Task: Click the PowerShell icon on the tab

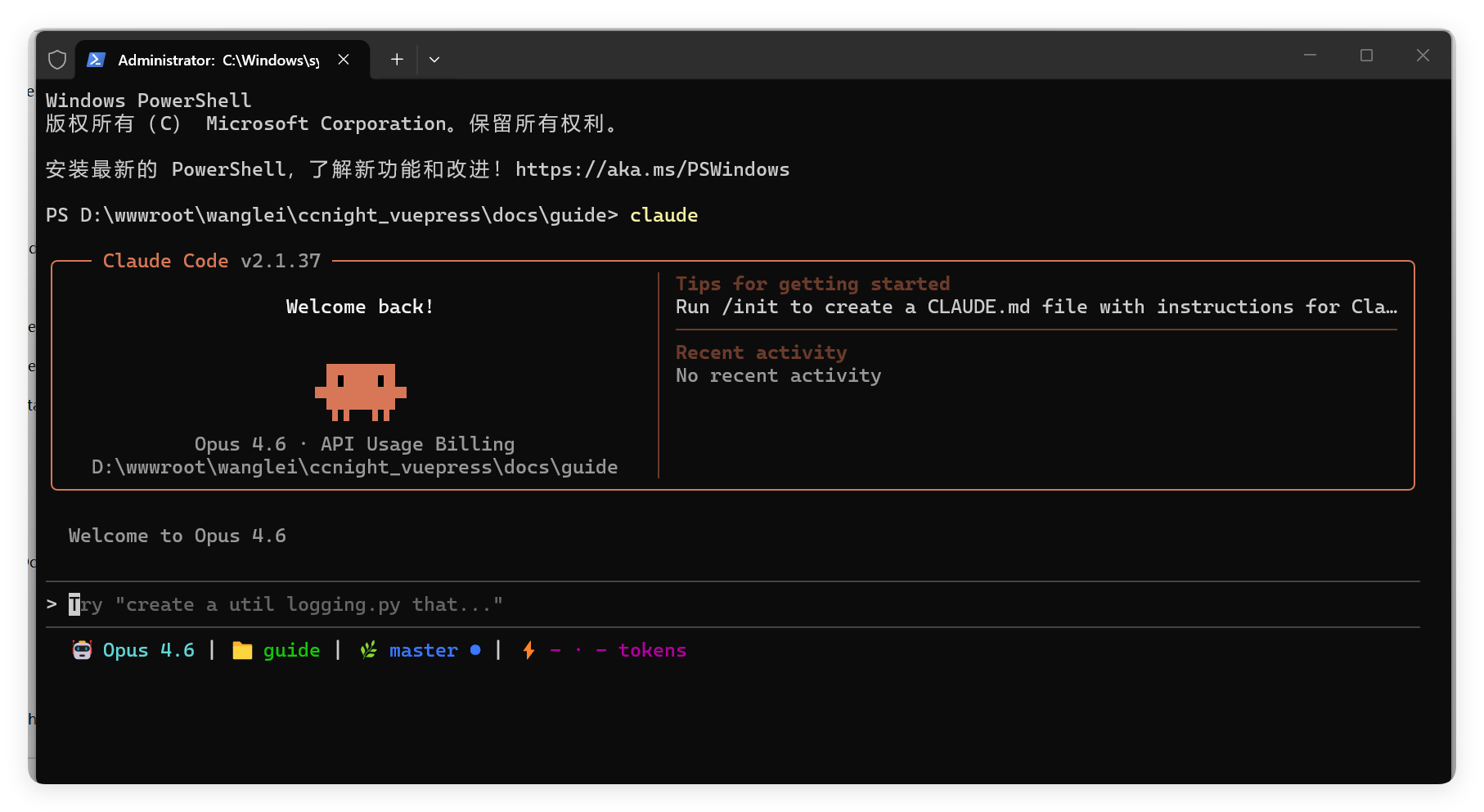Action: coord(96,60)
